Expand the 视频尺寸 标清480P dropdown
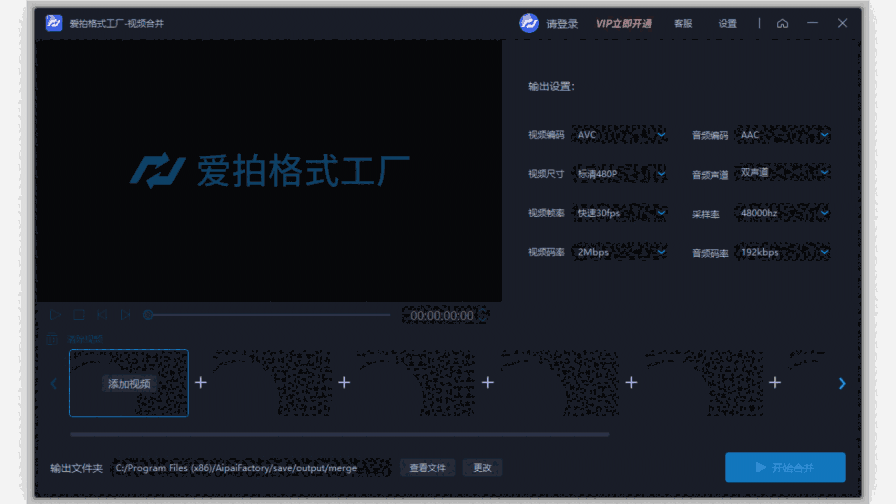 pos(620,173)
